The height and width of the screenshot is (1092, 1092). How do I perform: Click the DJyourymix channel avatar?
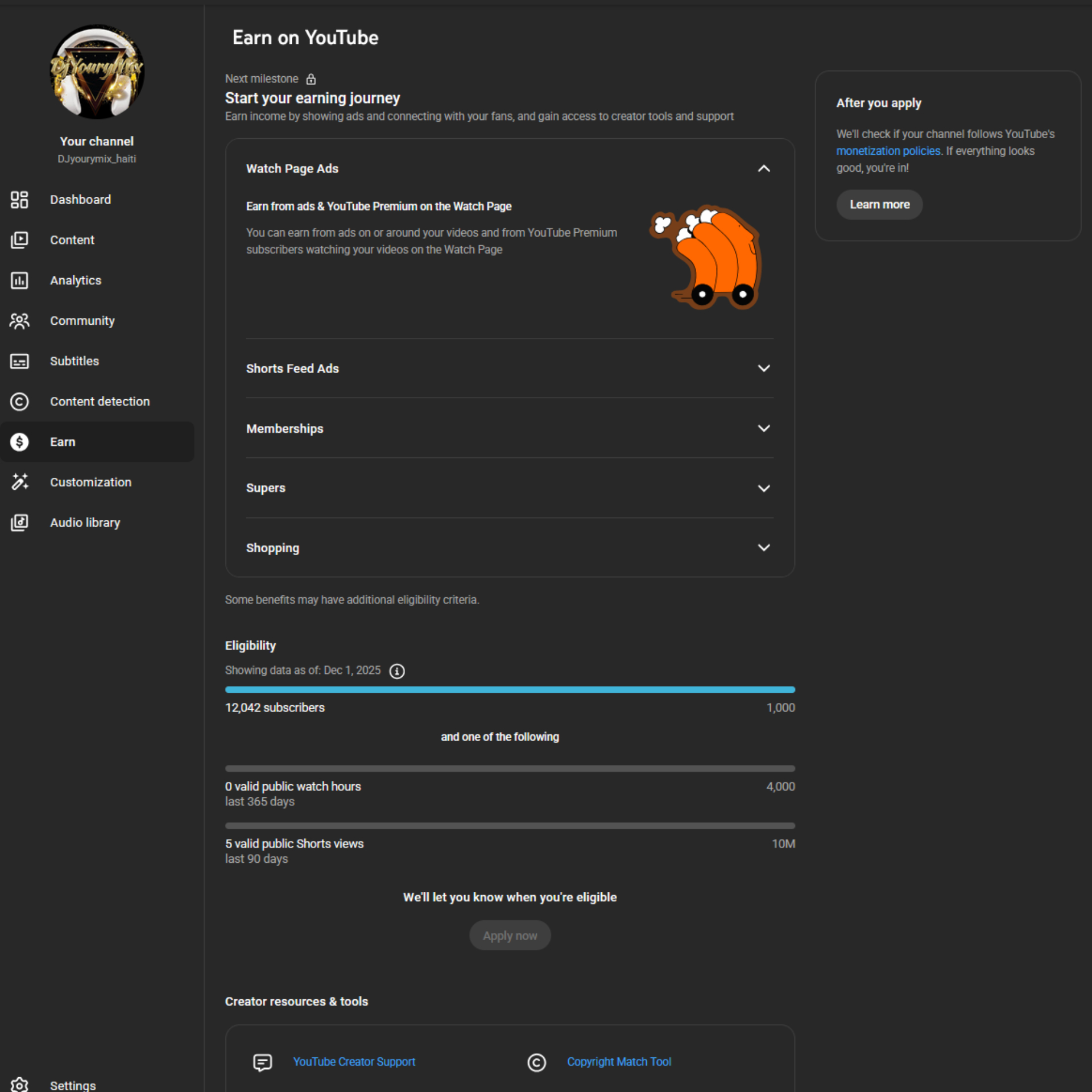(x=97, y=72)
